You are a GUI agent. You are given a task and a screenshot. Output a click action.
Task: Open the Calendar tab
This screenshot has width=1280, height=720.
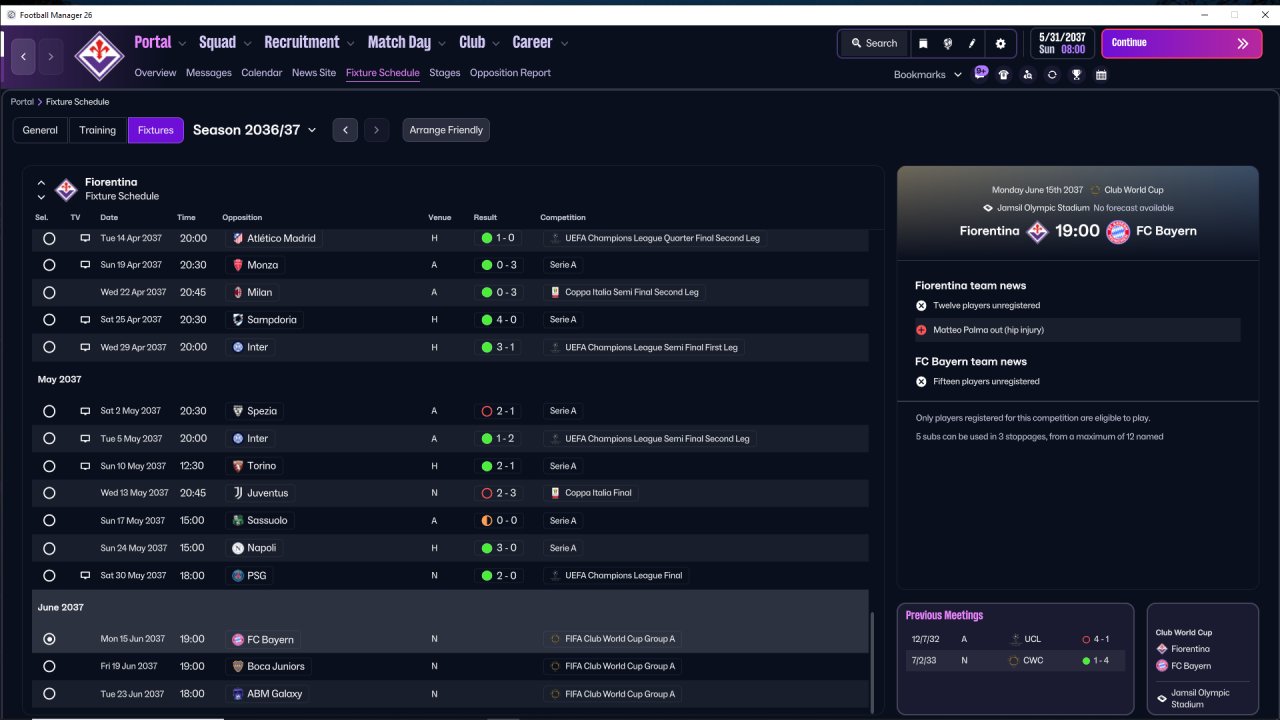[262, 73]
